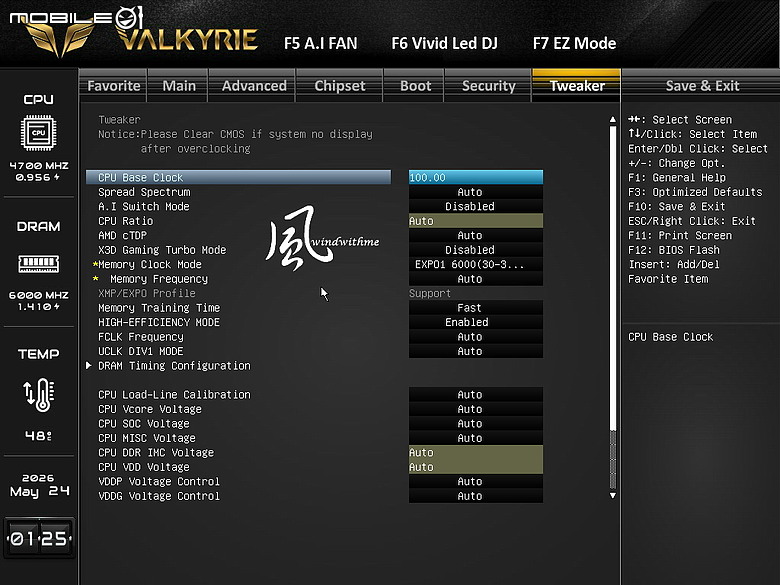Image resolution: width=780 pixels, height=585 pixels.
Task: Edit CPU DDR IMC Voltage Auto field
Action: click(x=476, y=452)
